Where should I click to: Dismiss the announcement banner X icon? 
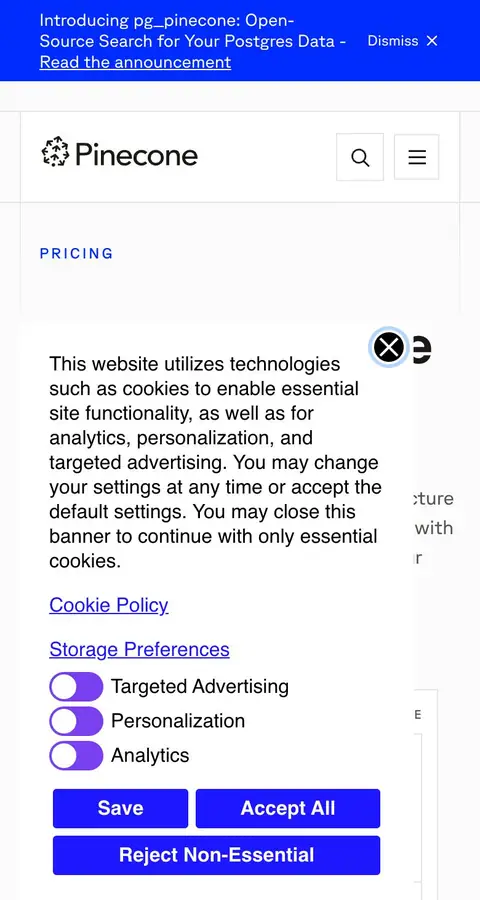[x=432, y=41]
